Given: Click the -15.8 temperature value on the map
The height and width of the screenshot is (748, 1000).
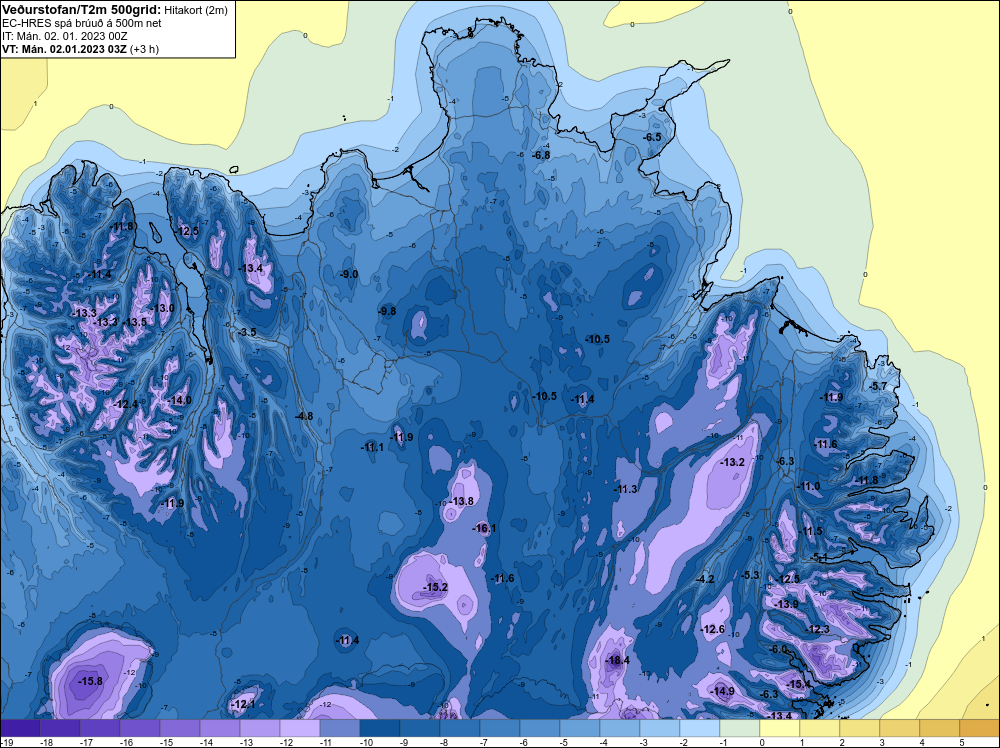Looking at the screenshot, I should point(90,681).
